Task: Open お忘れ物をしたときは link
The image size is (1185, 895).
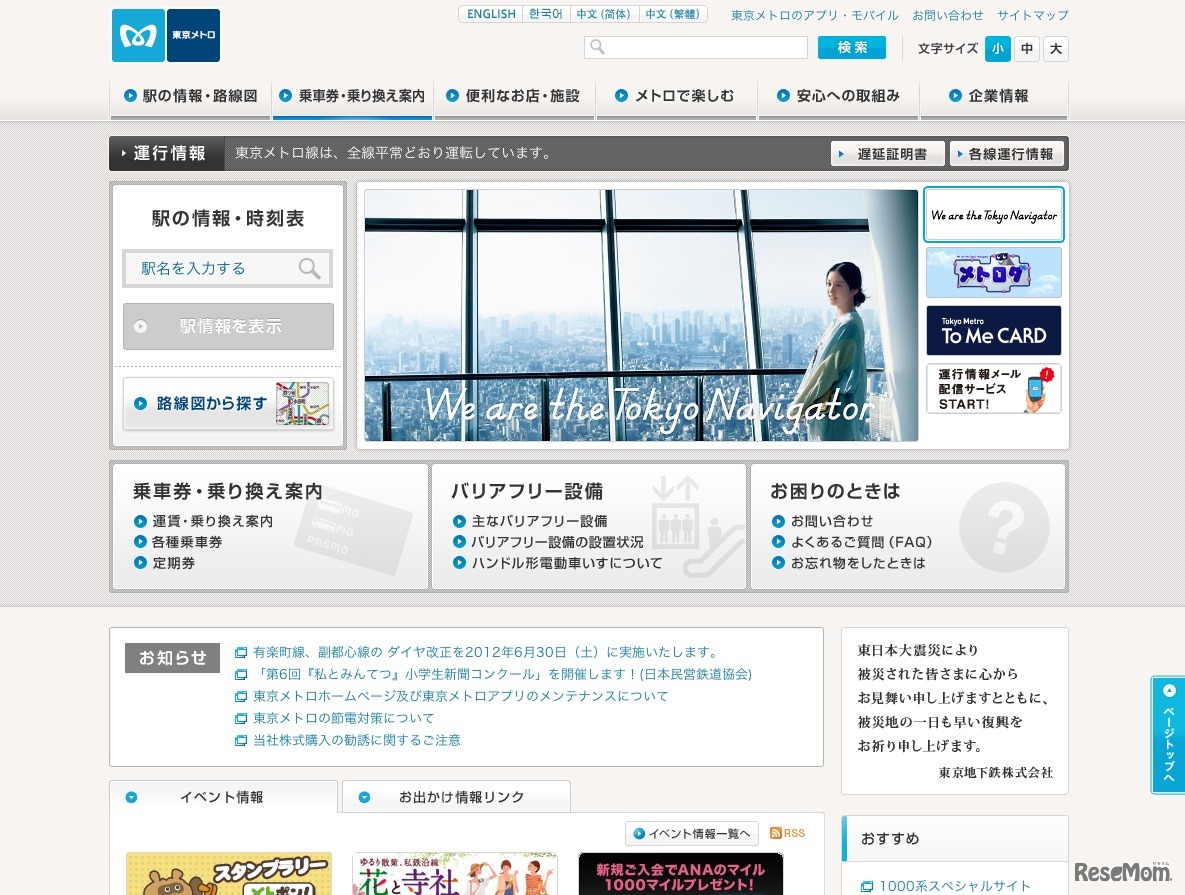Action: pyautogui.click(x=858, y=563)
